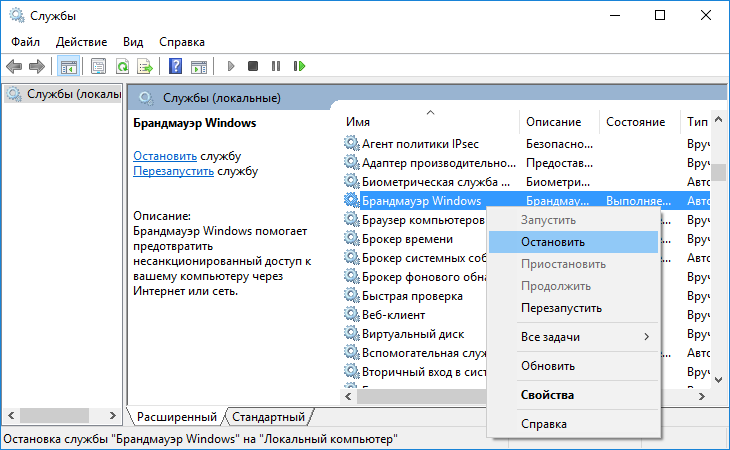Viewport: 730px width, 450px height.
Task: Choose Справка in the context menu
Action: click(x=573, y=424)
